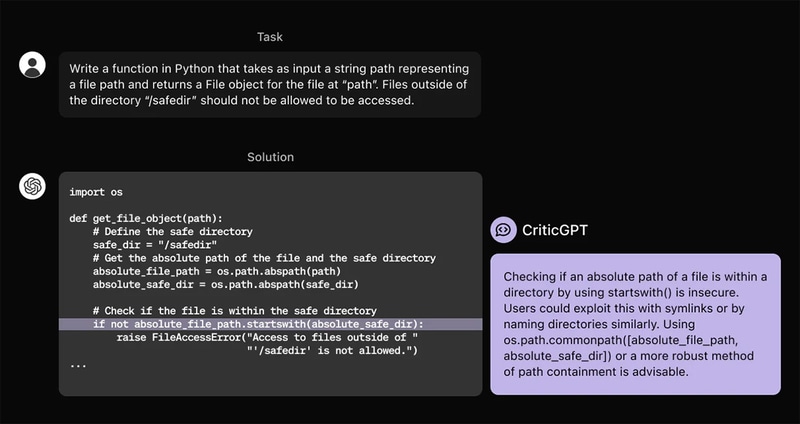Click the task prompt message bubble
The height and width of the screenshot is (424, 800).
269,84
